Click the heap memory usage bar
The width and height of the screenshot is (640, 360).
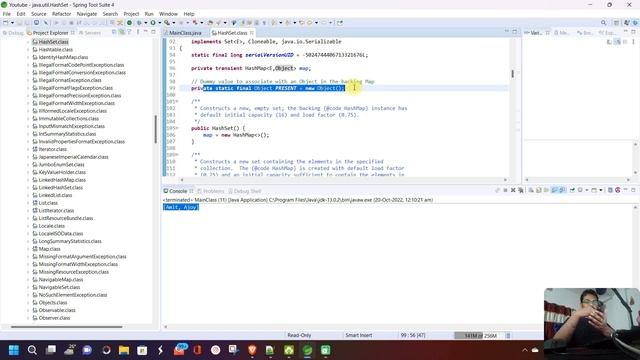pos(479,336)
